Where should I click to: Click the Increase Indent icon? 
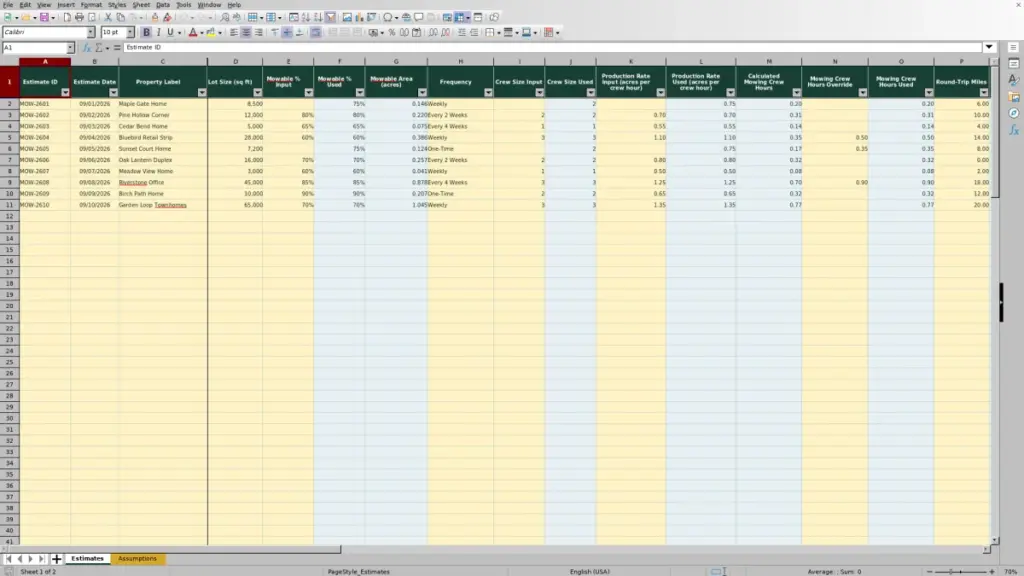point(462,32)
